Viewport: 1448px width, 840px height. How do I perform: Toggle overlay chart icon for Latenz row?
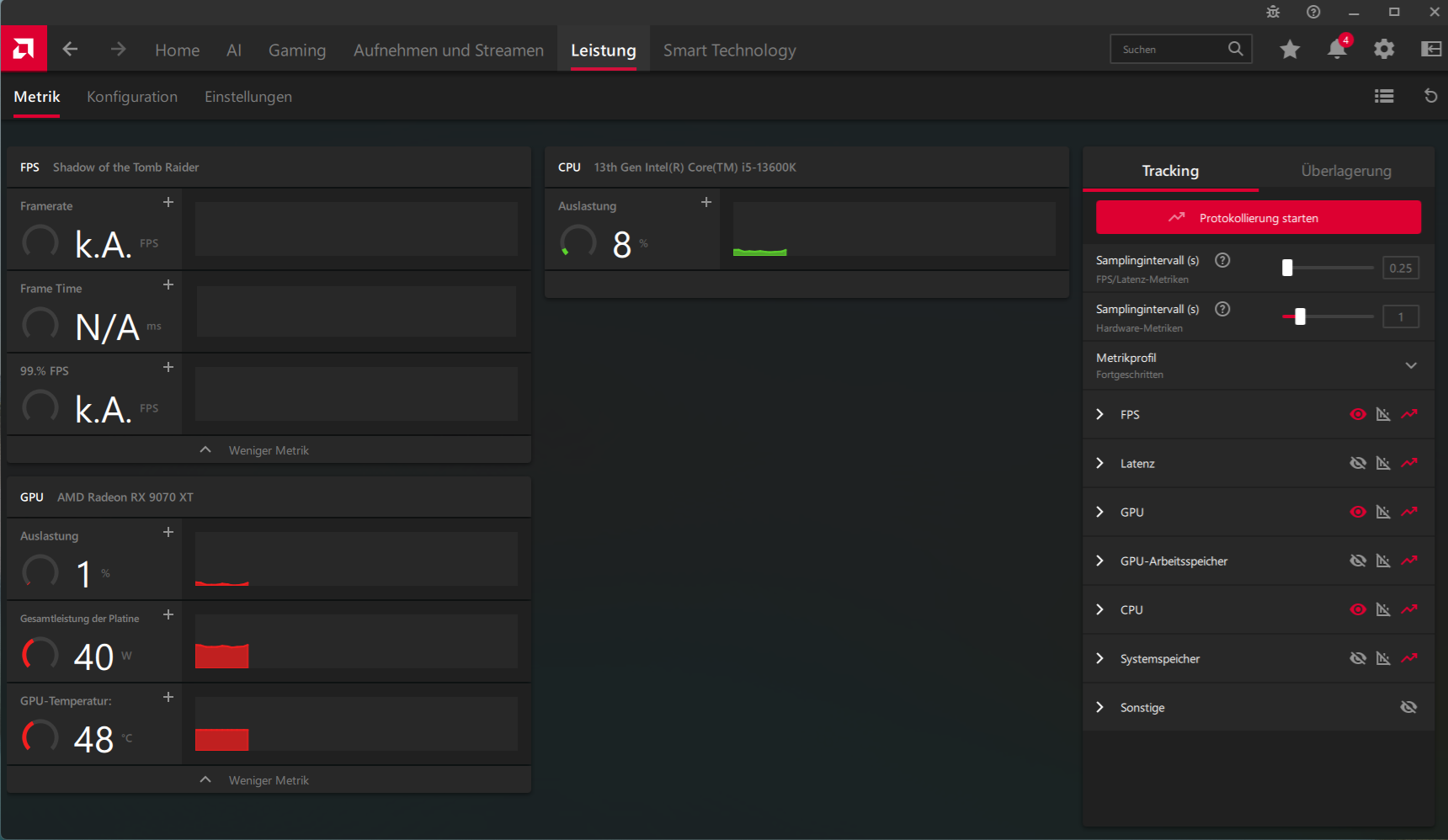(x=1383, y=463)
